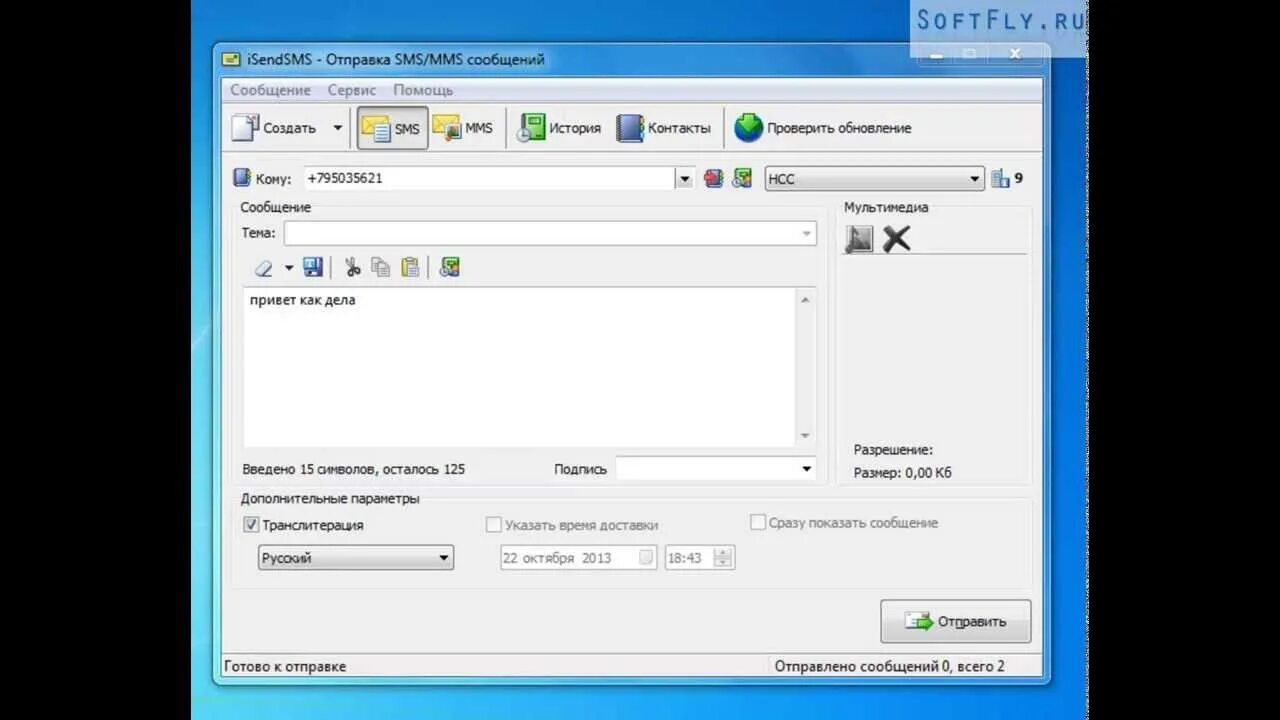Cut text with the scissors icon
The height and width of the screenshot is (720, 1280).
[x=352, y=267]
